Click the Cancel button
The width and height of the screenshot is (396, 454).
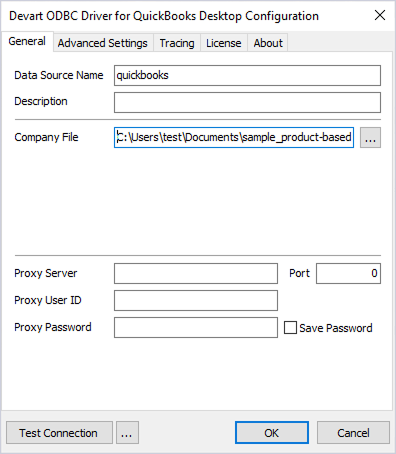pos(353,433)
